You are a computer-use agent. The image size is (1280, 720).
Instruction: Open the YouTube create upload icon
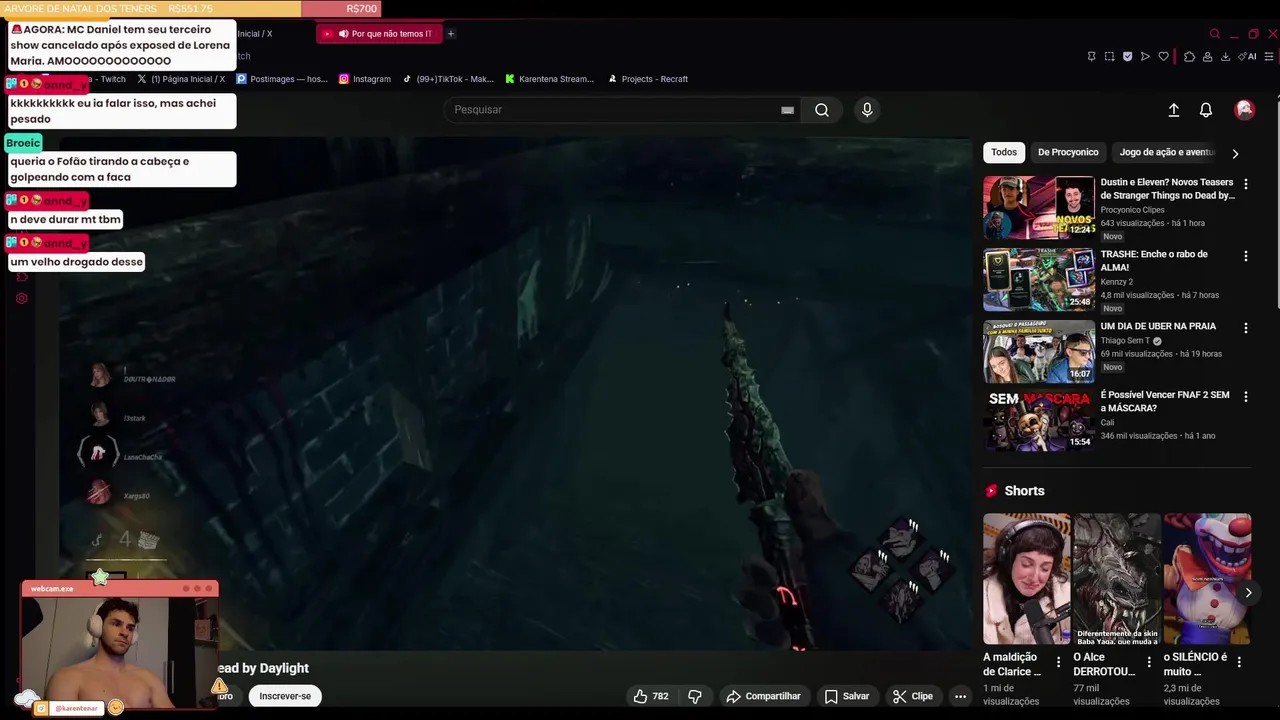pos(1174,110)
